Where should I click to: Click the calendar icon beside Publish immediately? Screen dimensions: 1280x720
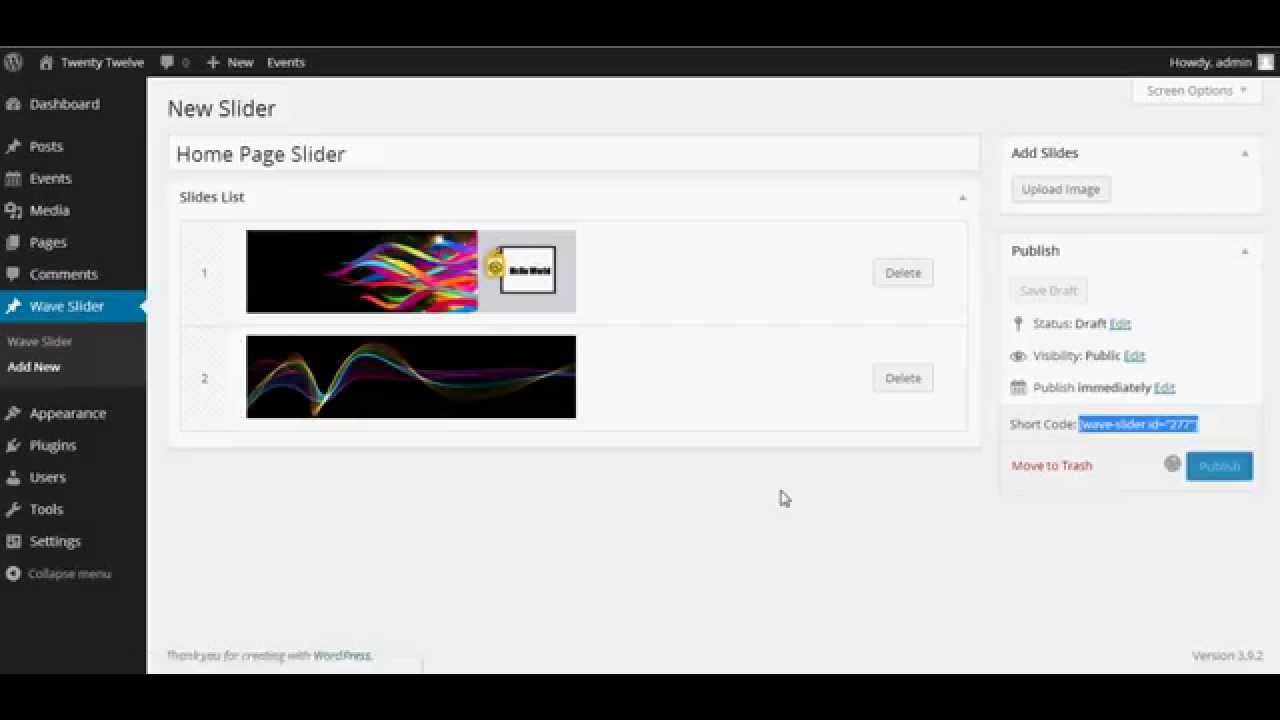(x=1018, y=388)
